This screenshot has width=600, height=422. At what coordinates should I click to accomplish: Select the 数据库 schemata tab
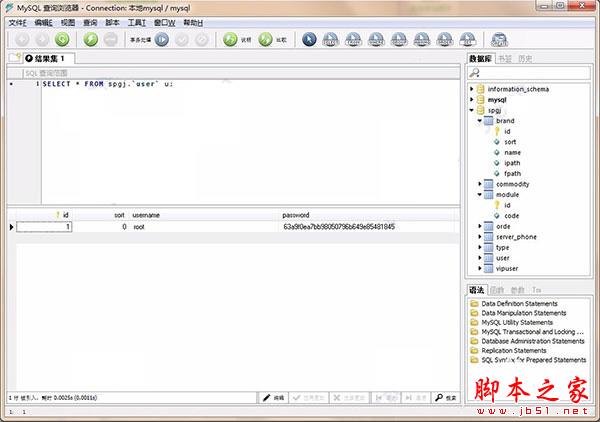click(x=481, y=59)
